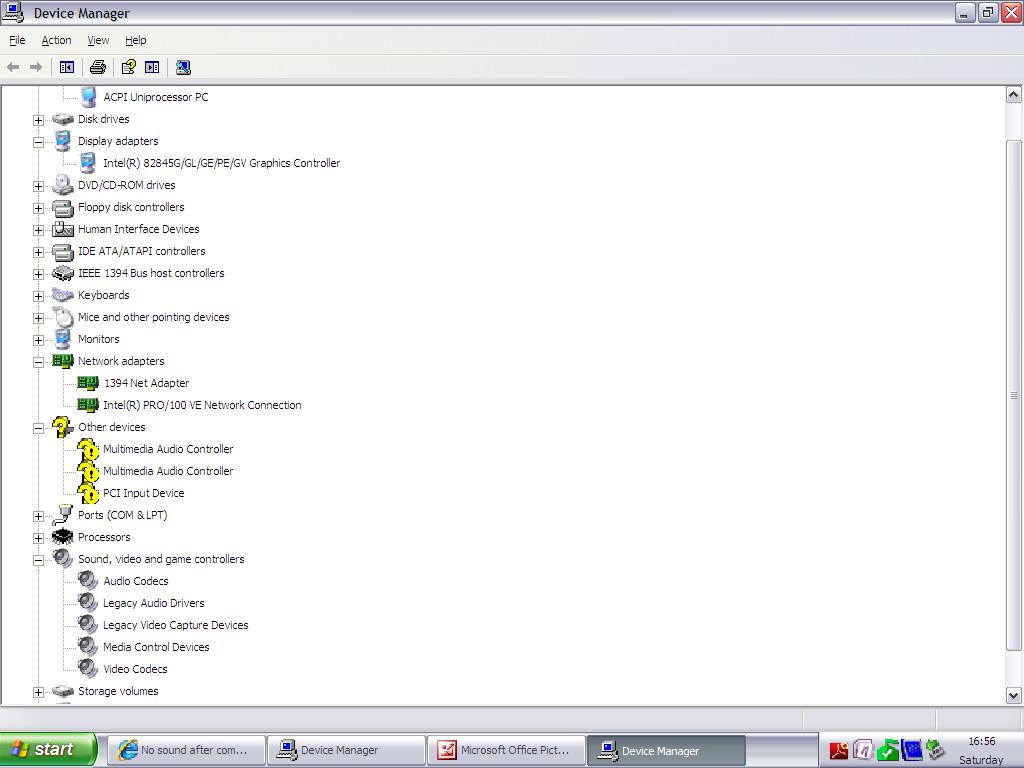The image size is (1024, 768).
Task: Expand the Processors node
Action: [39, 538]
